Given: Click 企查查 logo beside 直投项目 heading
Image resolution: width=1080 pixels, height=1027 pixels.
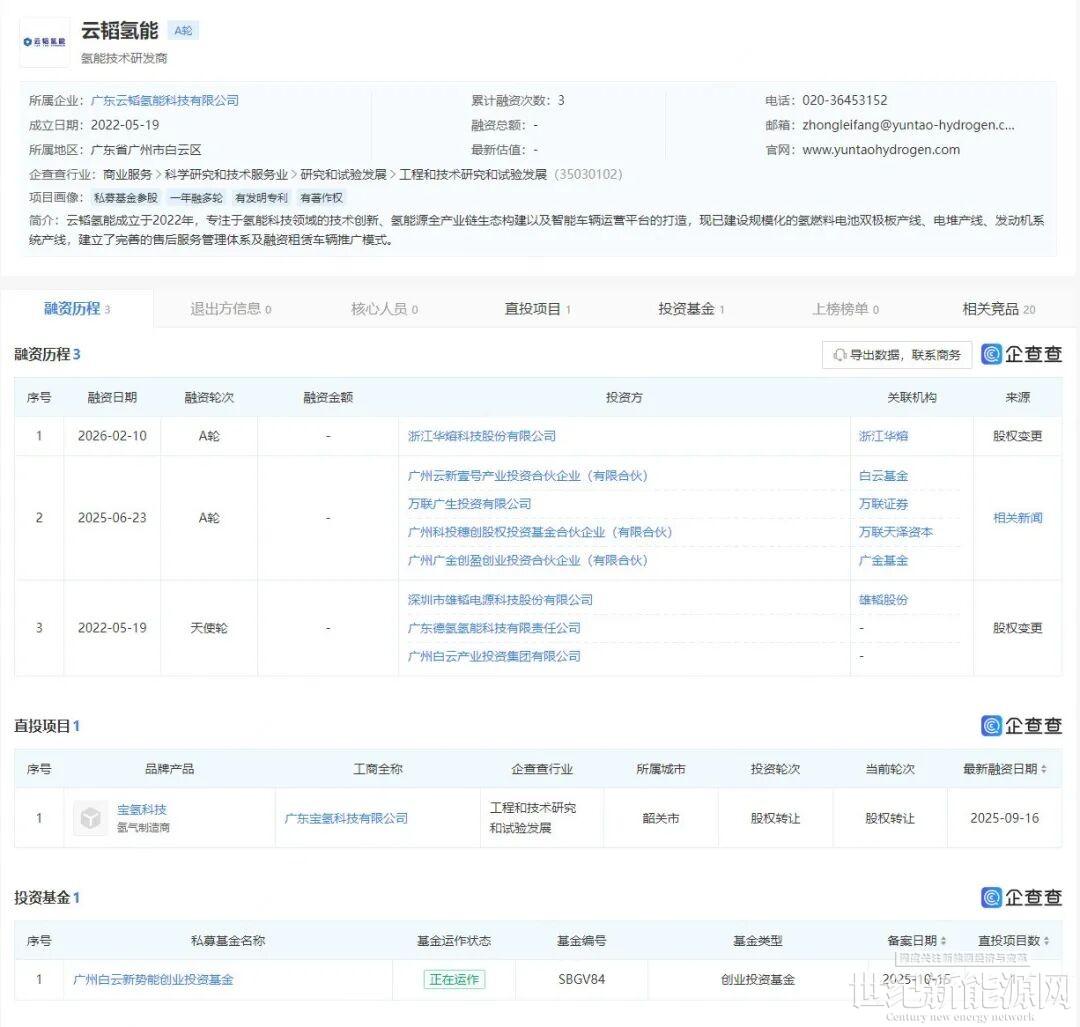Looking at the screenshot, I should (x=1021, y=726).
